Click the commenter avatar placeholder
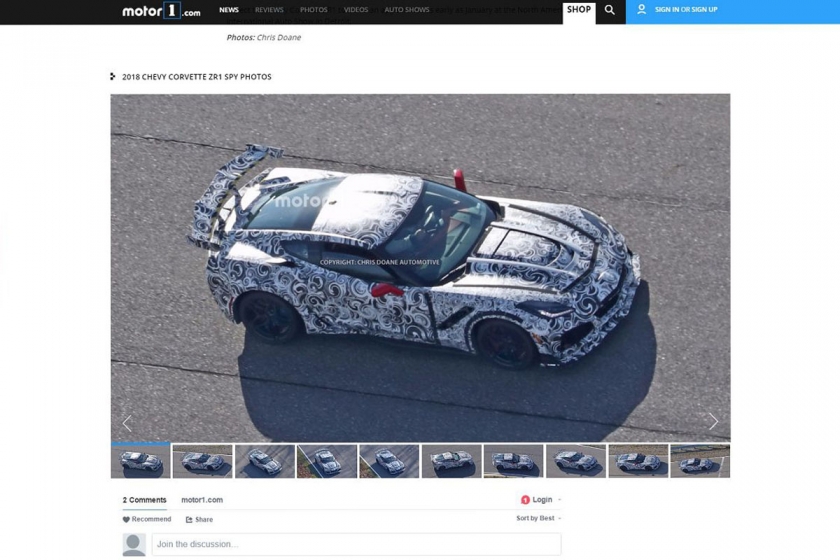The width and height of the screenshot is (840, 560). point(134,544)
